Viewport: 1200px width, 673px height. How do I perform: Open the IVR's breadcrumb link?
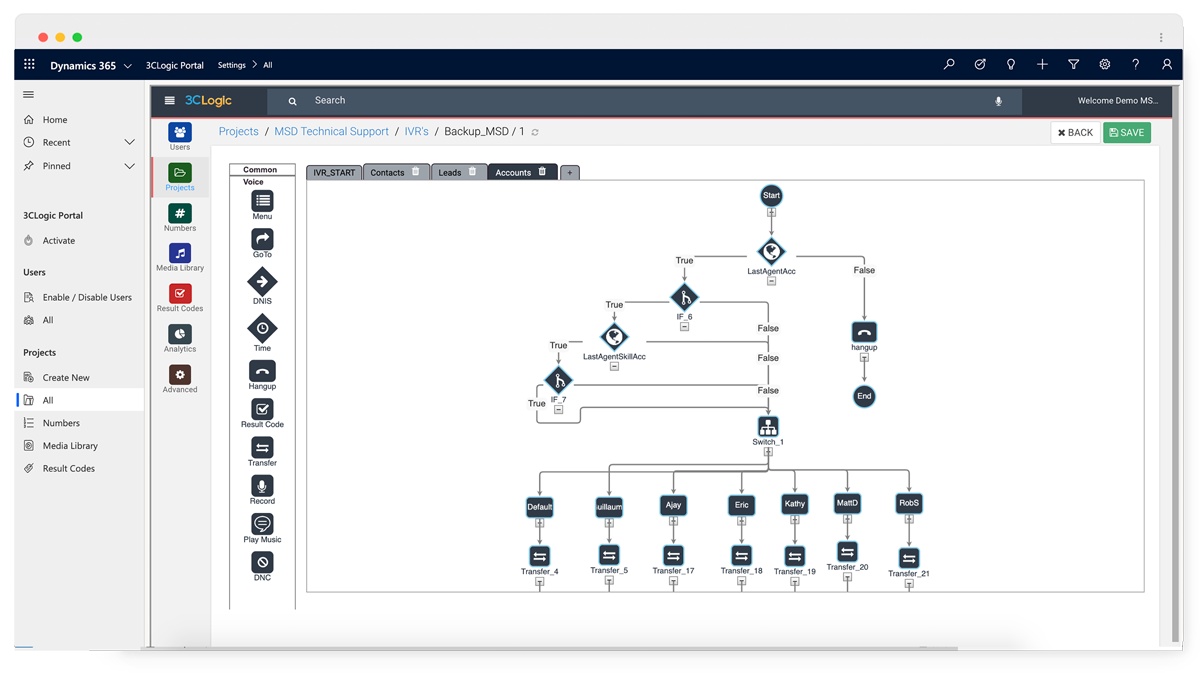point(416,131)
